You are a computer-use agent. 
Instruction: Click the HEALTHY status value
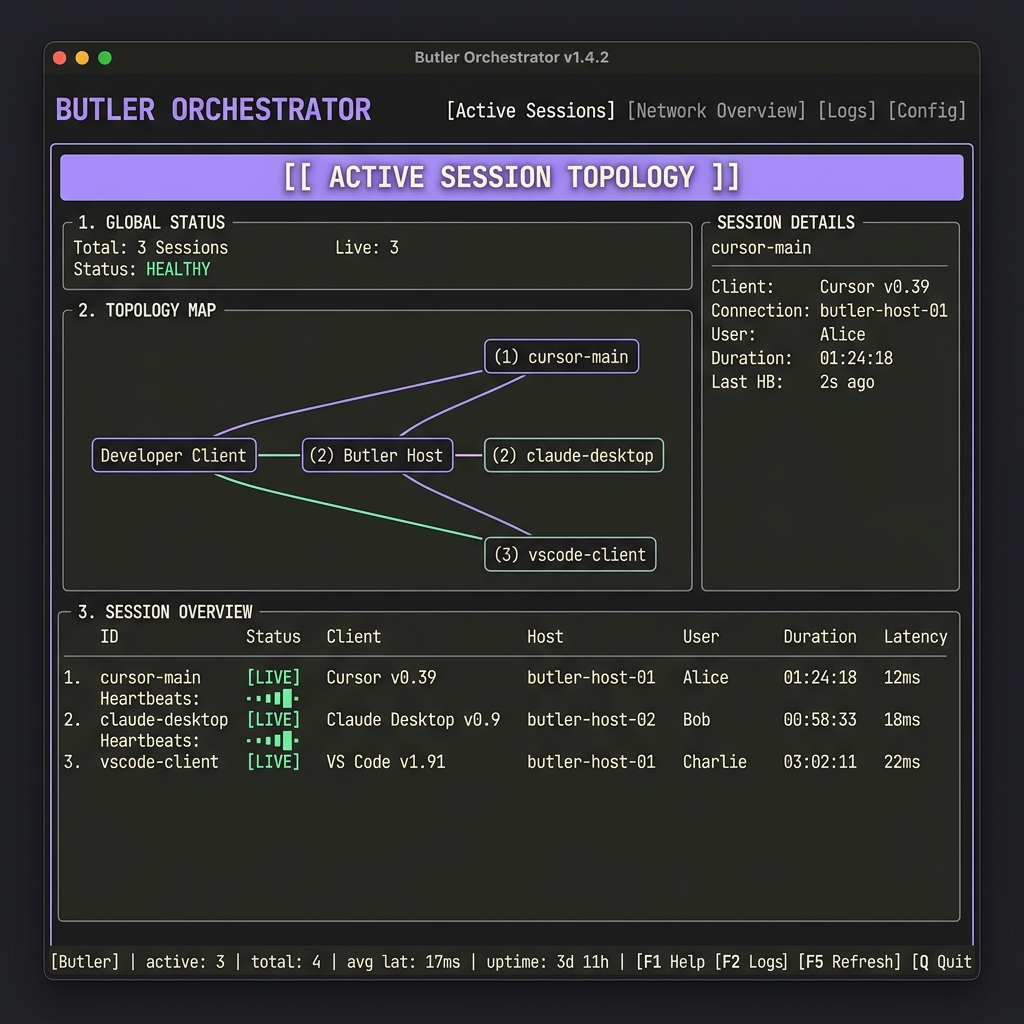(178, 269)
